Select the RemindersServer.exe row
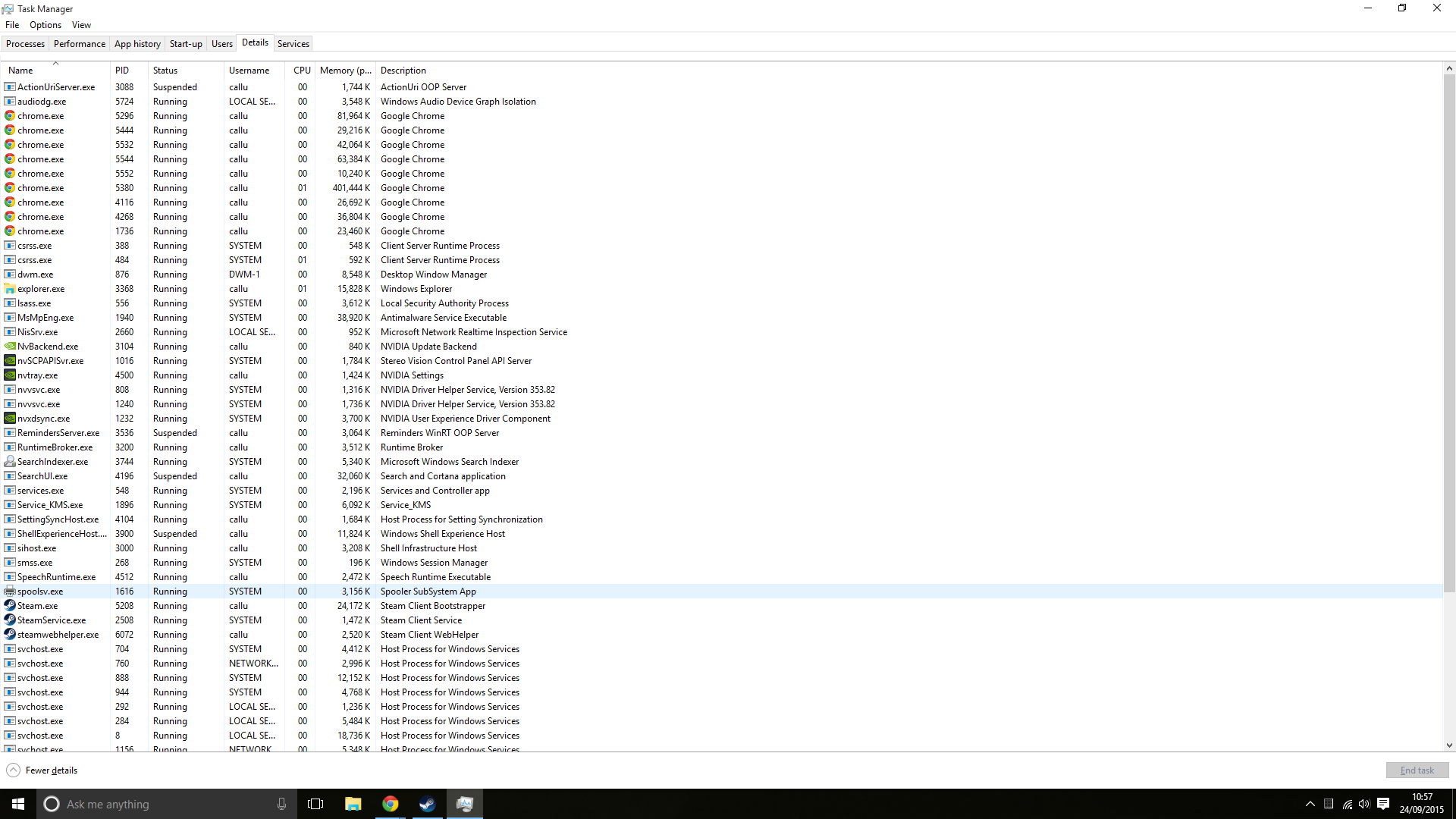The image size is (1456, 819). (722, 433)
